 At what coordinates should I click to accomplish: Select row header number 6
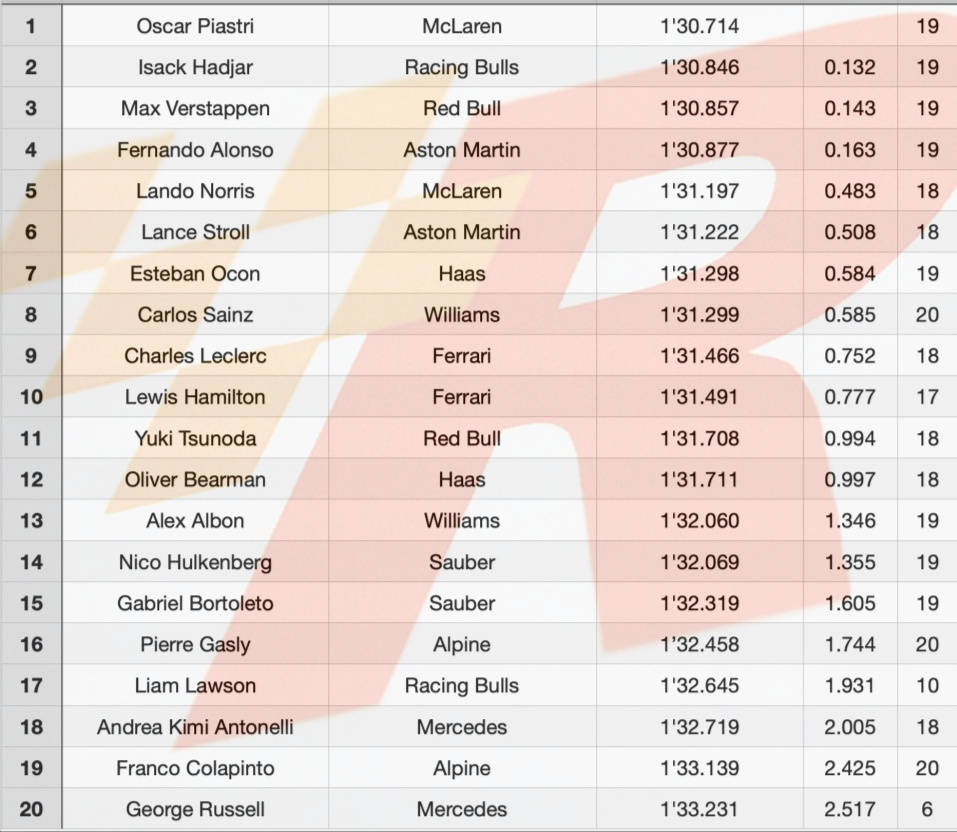click(x=31, y=232)
